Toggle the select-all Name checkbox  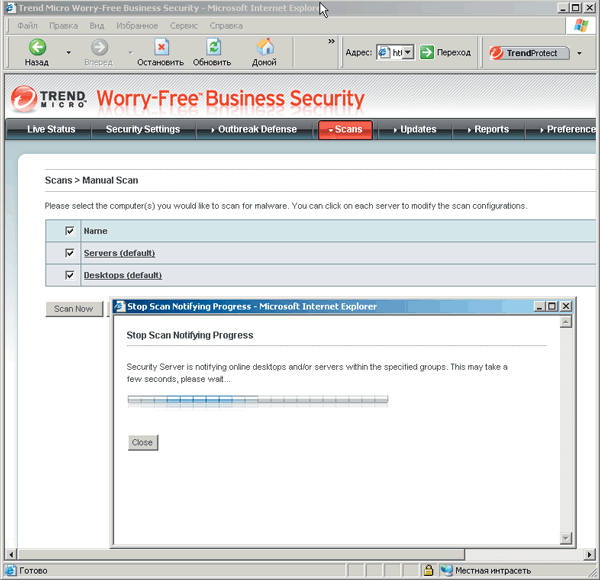coord(70,231)
